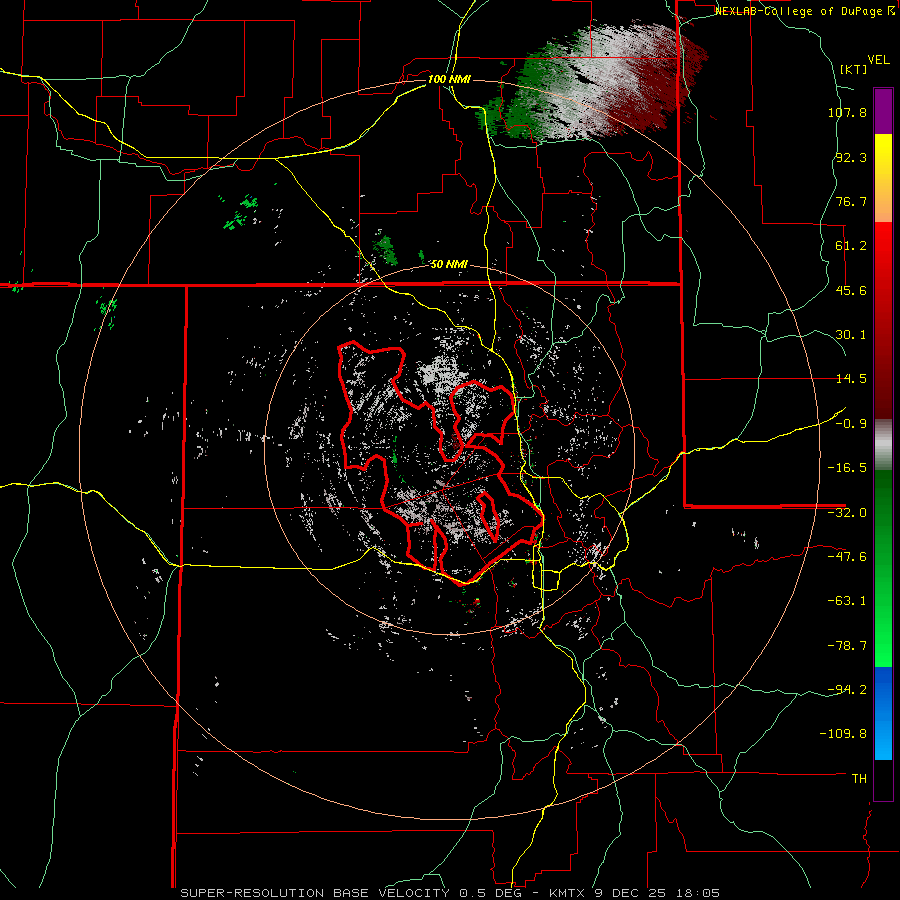Click the large velocity echo near the top
Screen dimensions: 900x900
click(x=594, y=80)
